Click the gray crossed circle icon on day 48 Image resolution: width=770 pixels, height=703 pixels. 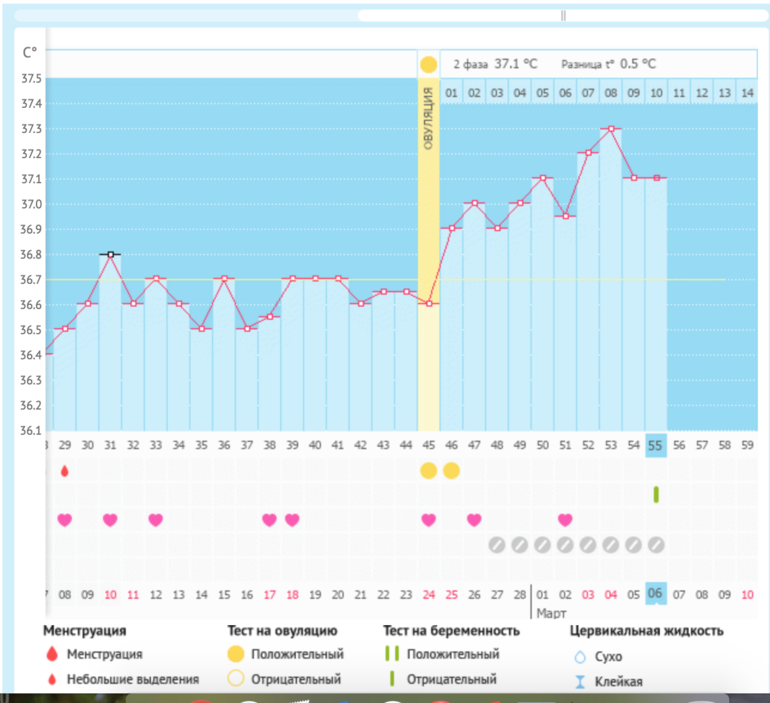(x=497, y=545)
